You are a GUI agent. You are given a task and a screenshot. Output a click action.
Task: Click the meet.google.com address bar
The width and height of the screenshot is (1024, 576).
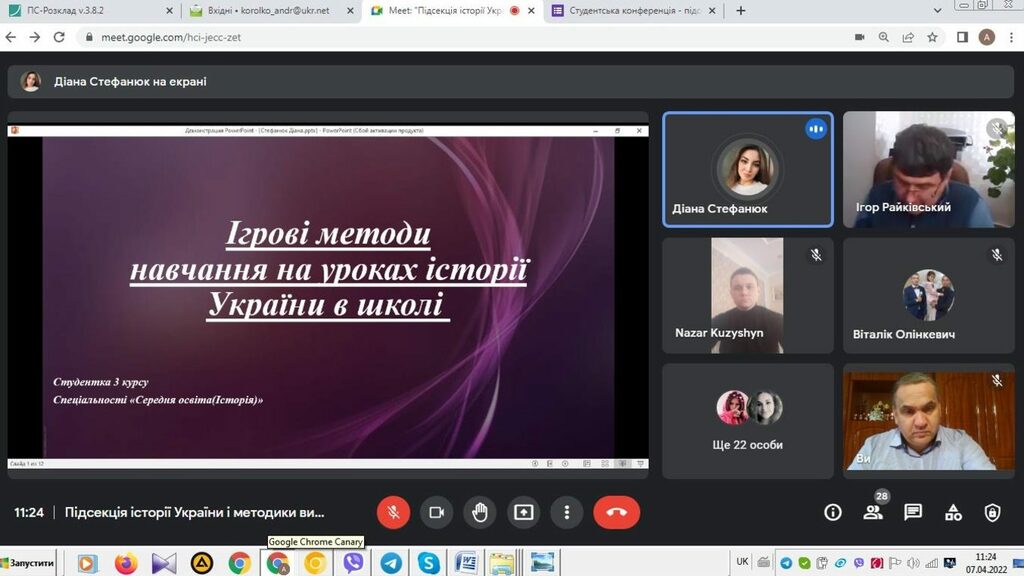pyautogui.click(x=400, y=37)
